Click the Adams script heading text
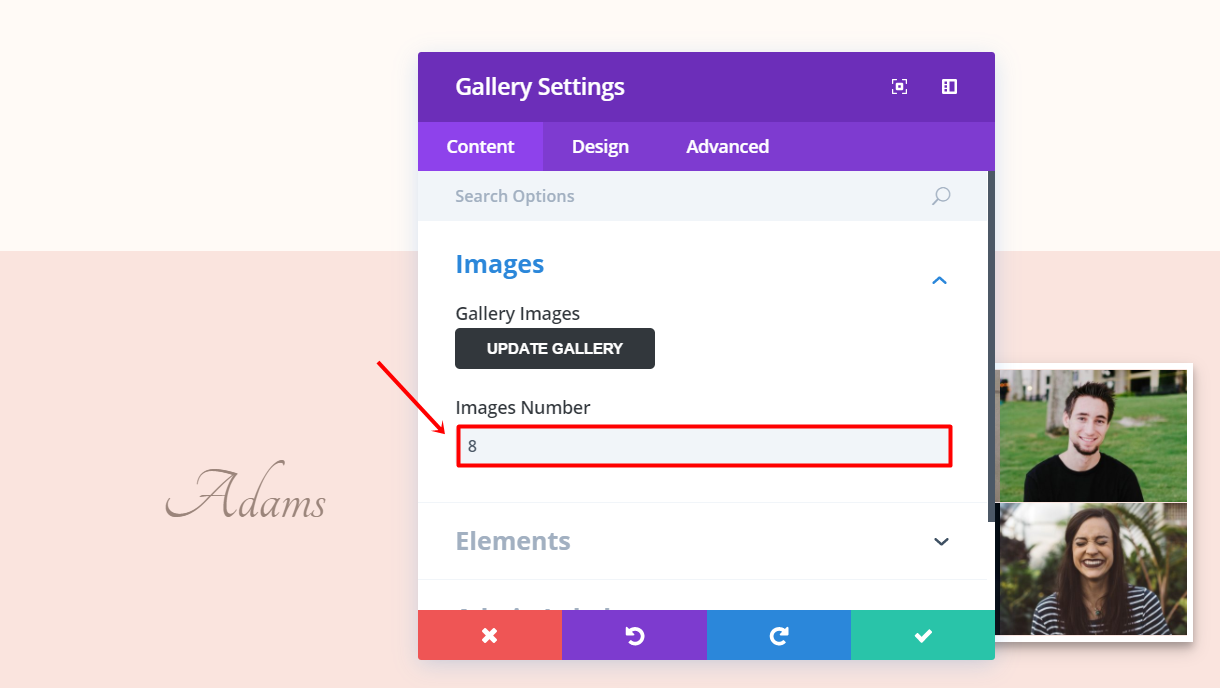The image size is (1220, 688). (x=246, y=493)
